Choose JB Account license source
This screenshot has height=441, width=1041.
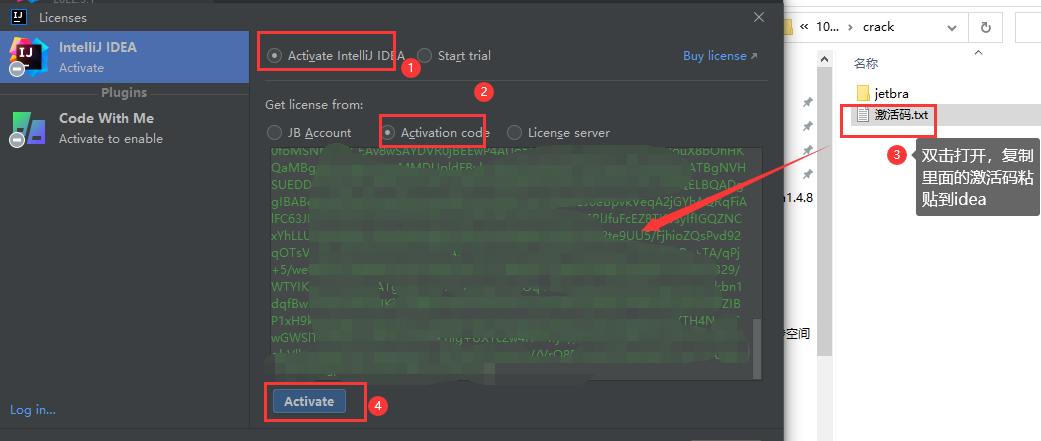click(274, 133)
